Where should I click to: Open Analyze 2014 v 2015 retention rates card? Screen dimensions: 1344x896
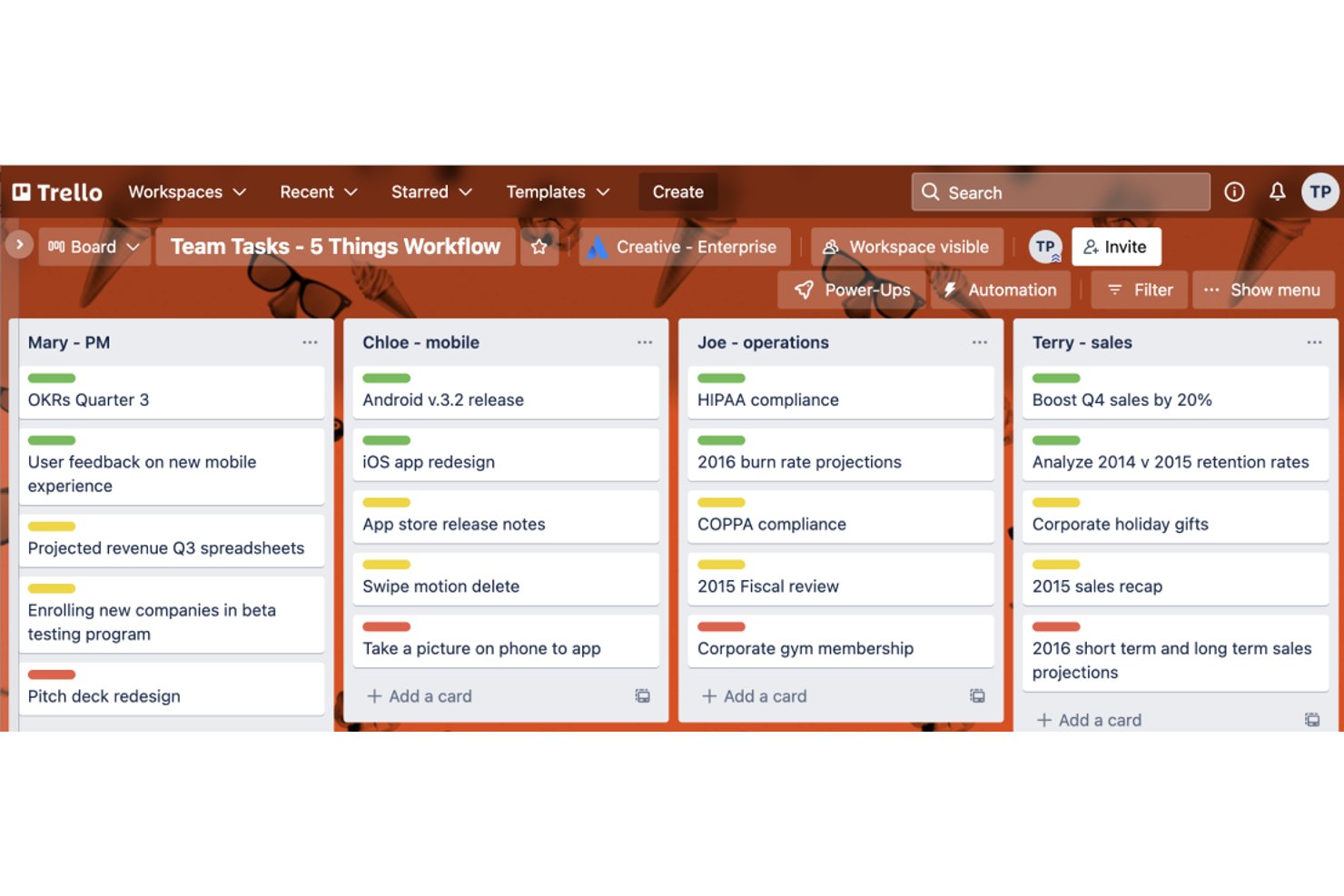pyautogui.click(x=1176, y=454)
